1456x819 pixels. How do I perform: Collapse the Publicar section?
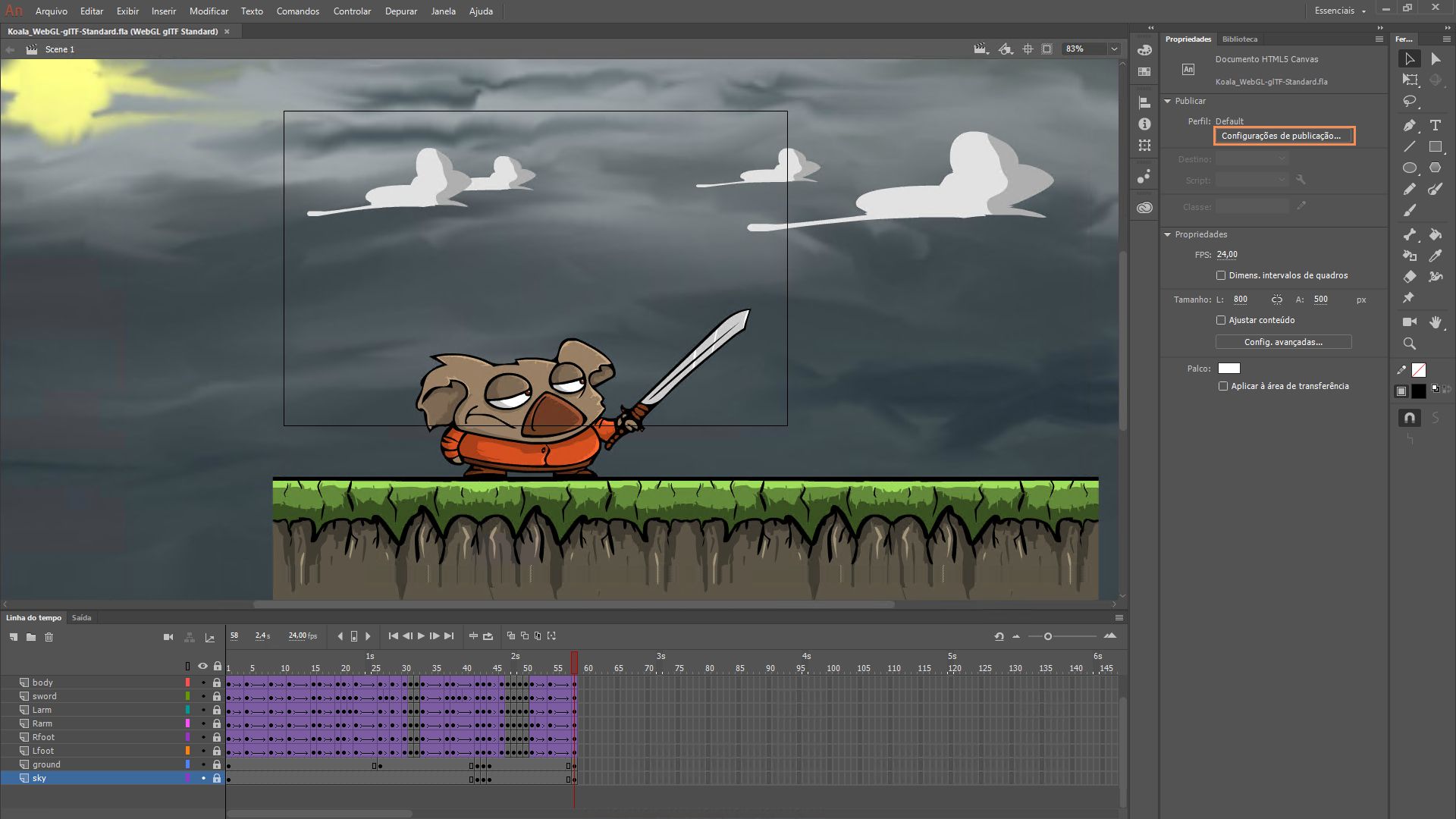tap(1168, 101)
